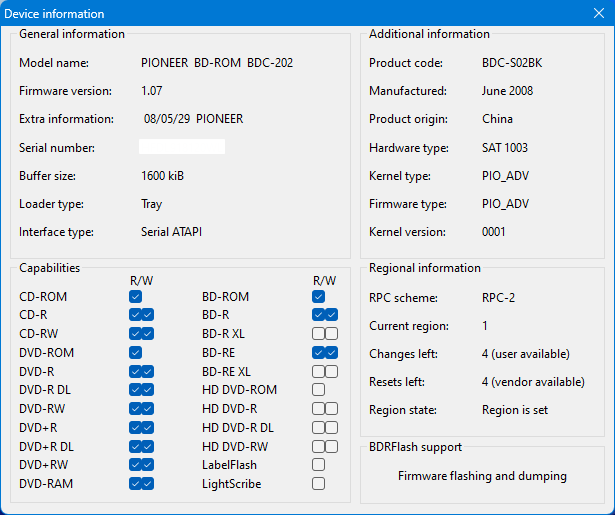Toggle the DVD-RW write checkbox

(x=148, y=409)
